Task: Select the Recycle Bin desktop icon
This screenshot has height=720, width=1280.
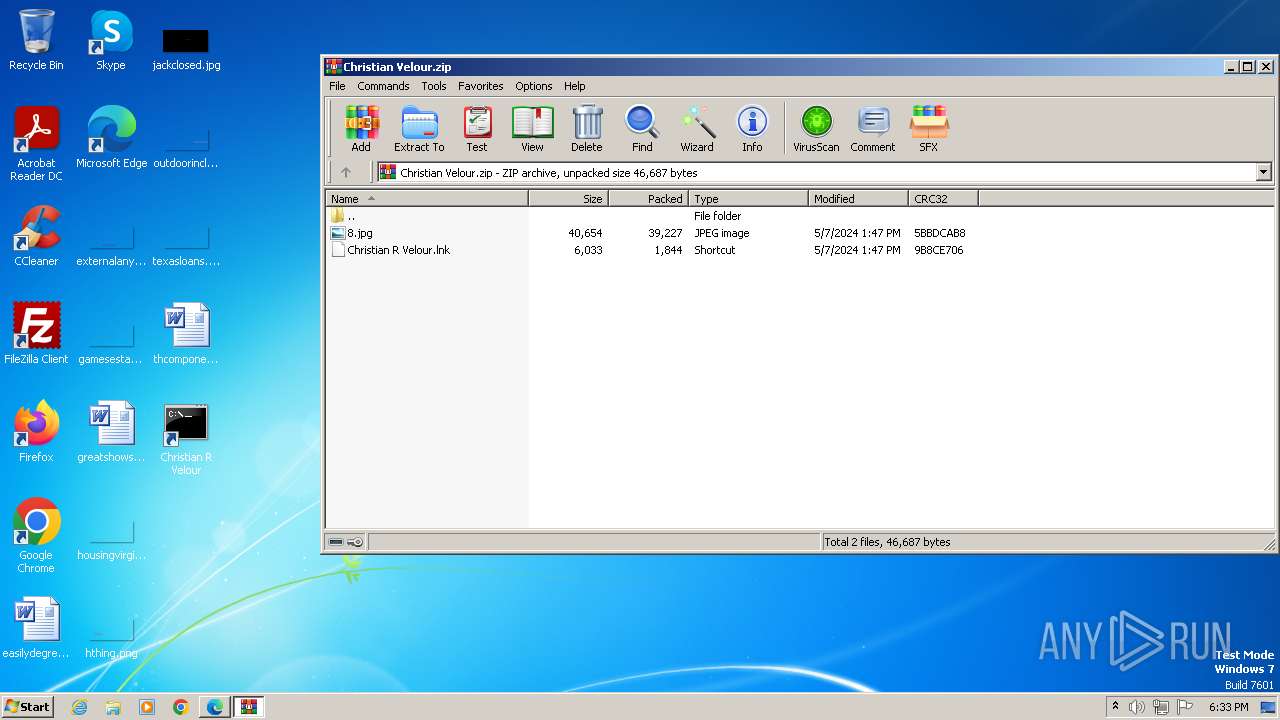Action: 36,40
